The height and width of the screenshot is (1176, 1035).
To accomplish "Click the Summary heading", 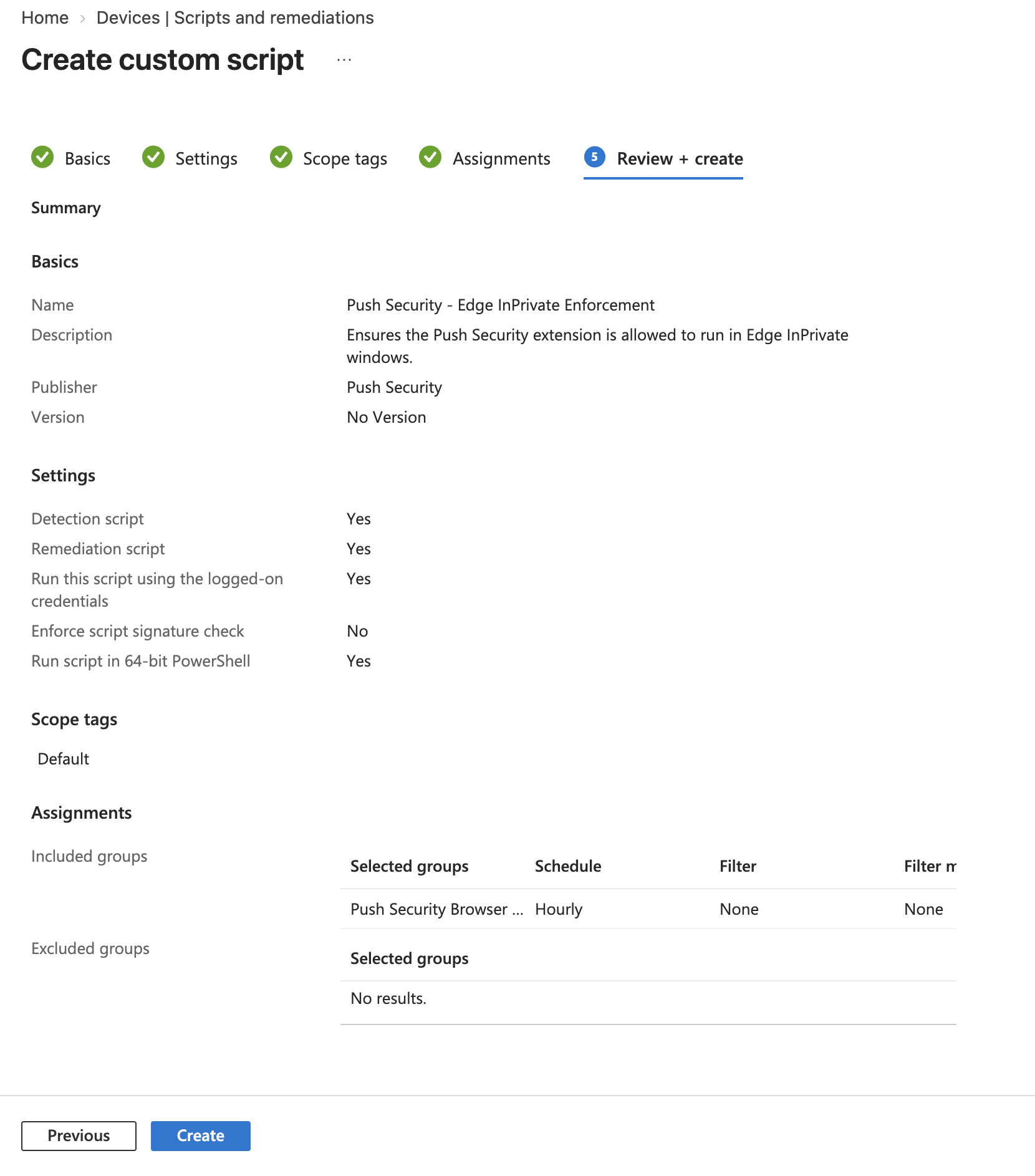I will (66, 208).
